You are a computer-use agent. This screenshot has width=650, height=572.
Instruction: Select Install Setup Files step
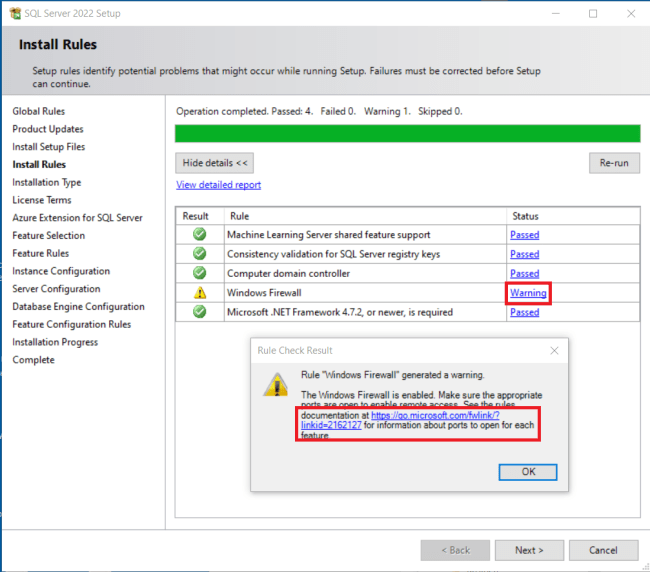coord(49,147)
